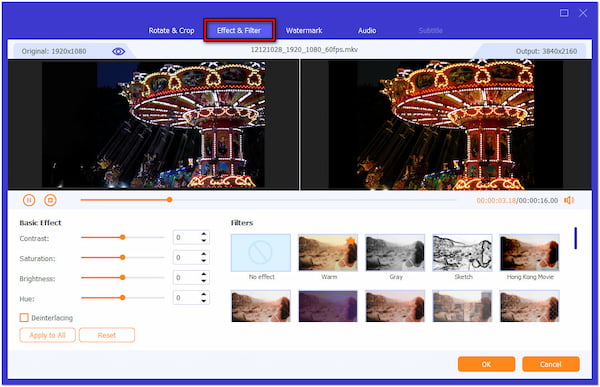Select the purple-tinted filter in second row

pos(328,306)
